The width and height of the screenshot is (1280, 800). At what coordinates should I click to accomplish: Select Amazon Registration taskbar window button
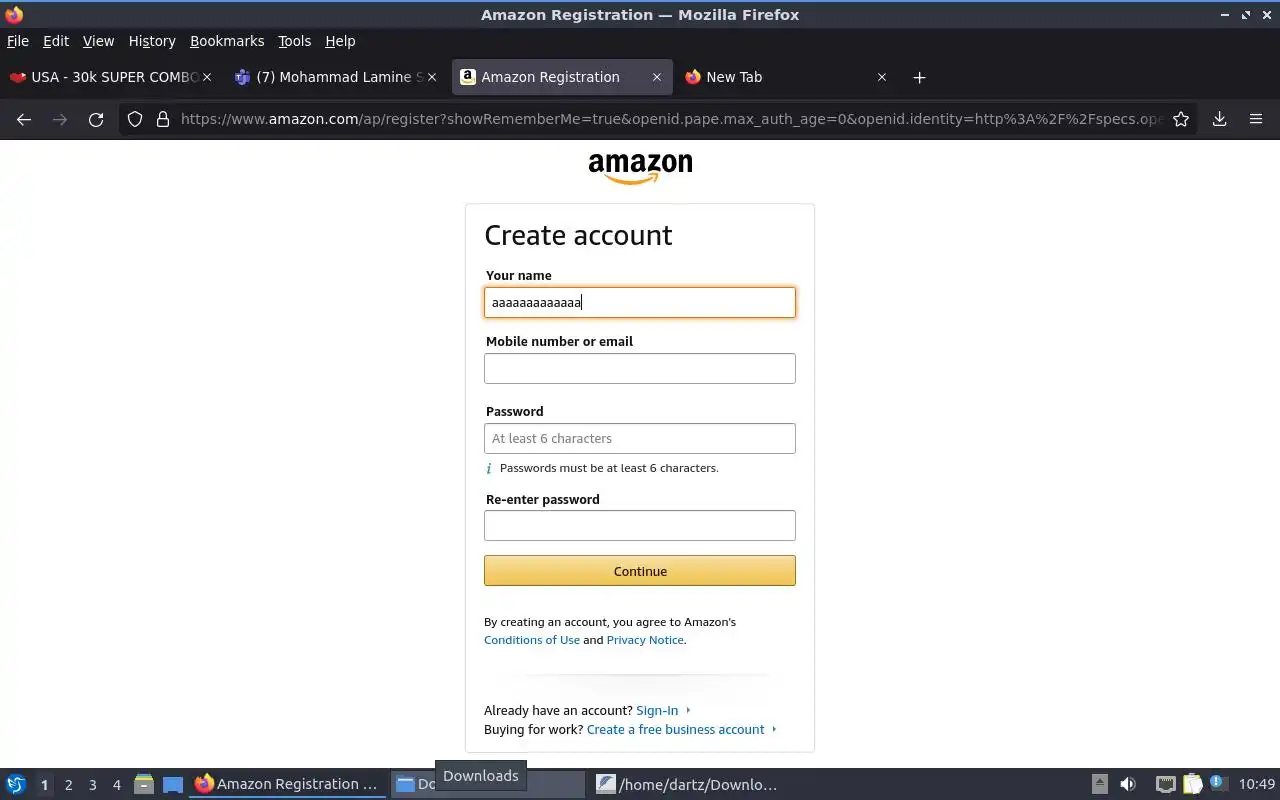[288, 784]
